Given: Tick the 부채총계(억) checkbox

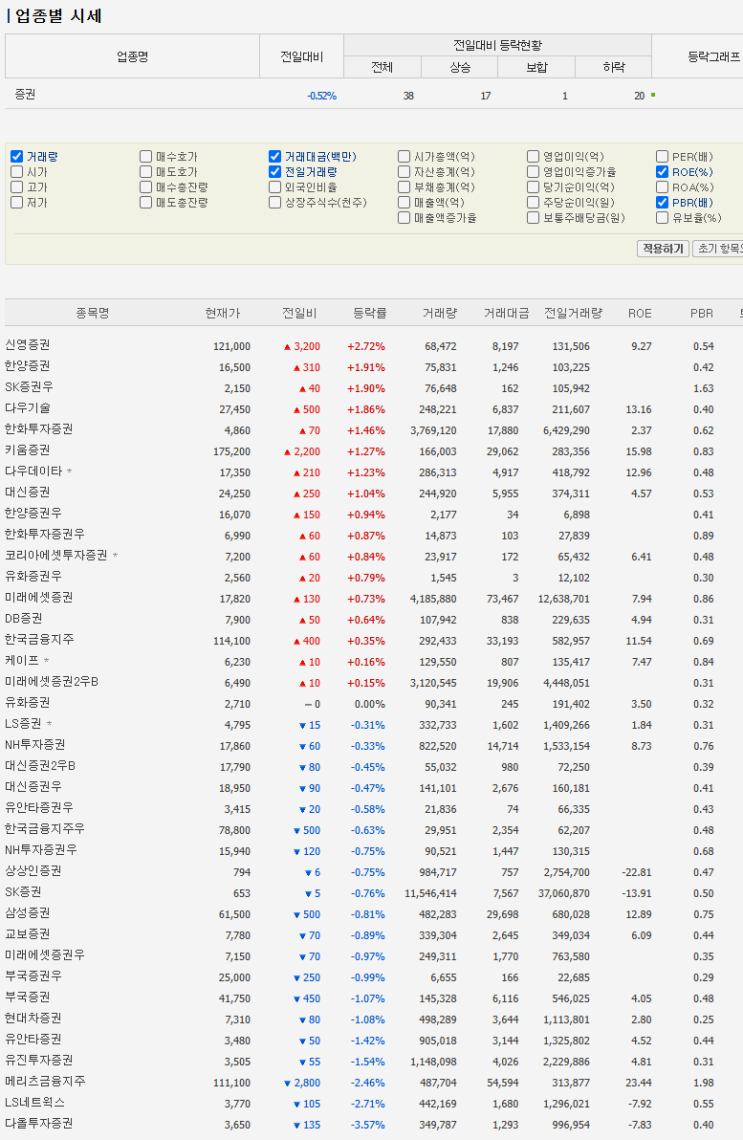Looking at the screenshot, I should [x=404, y=187].
